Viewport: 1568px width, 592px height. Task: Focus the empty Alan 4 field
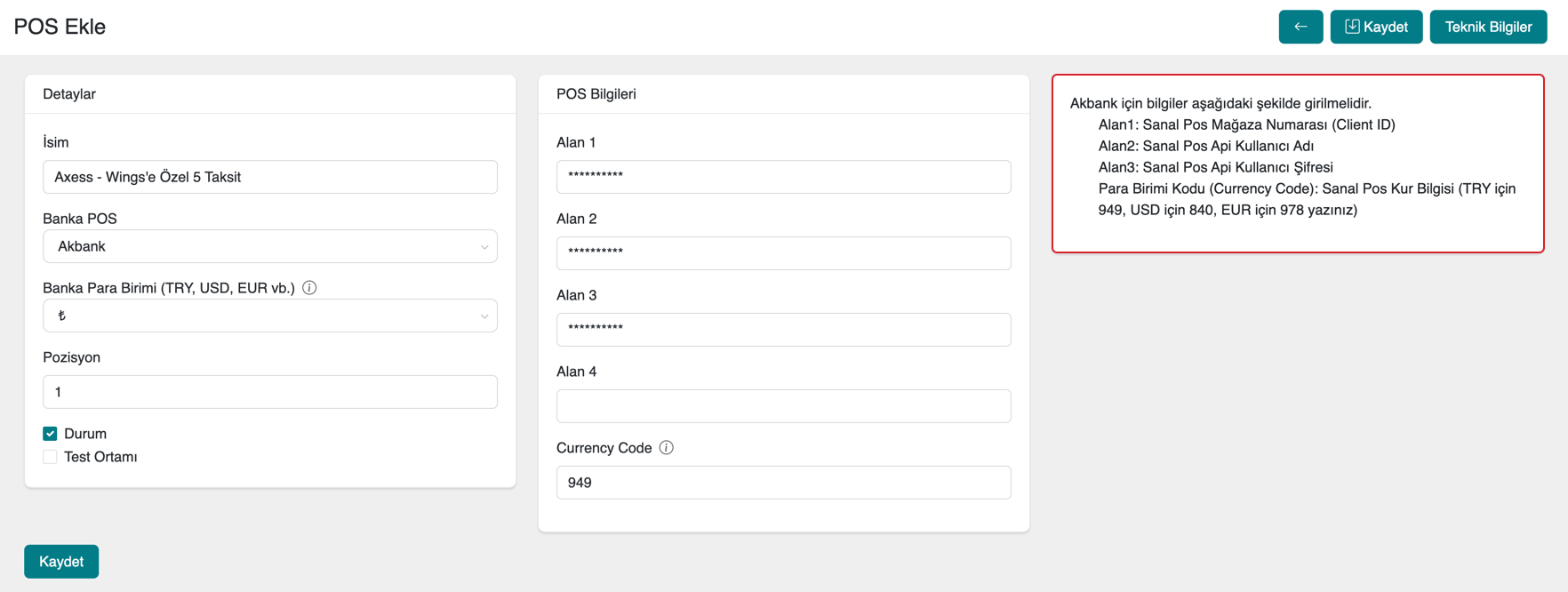pyautogui.click(x=783, y=406)
